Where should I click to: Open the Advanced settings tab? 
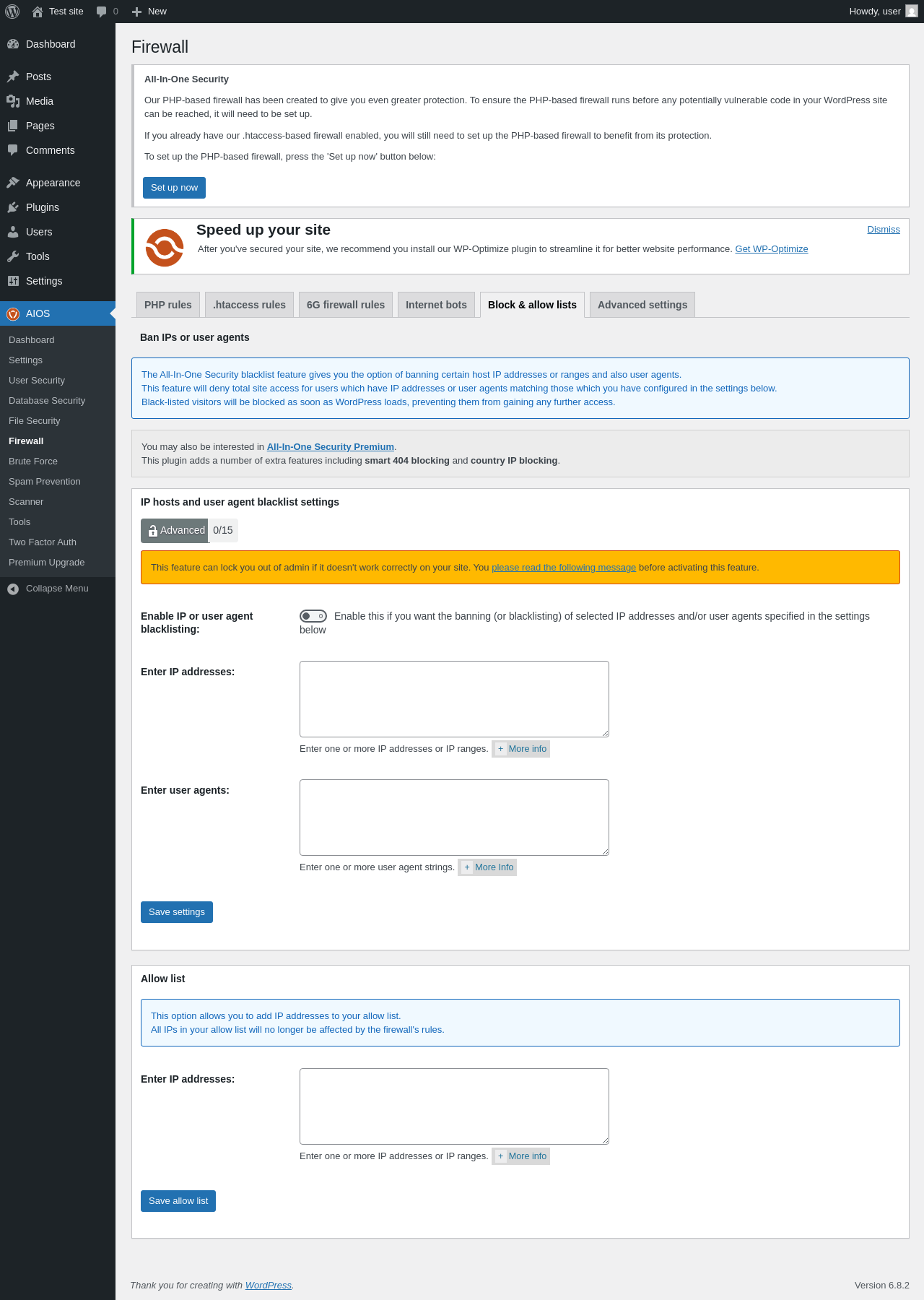[642, 305]
